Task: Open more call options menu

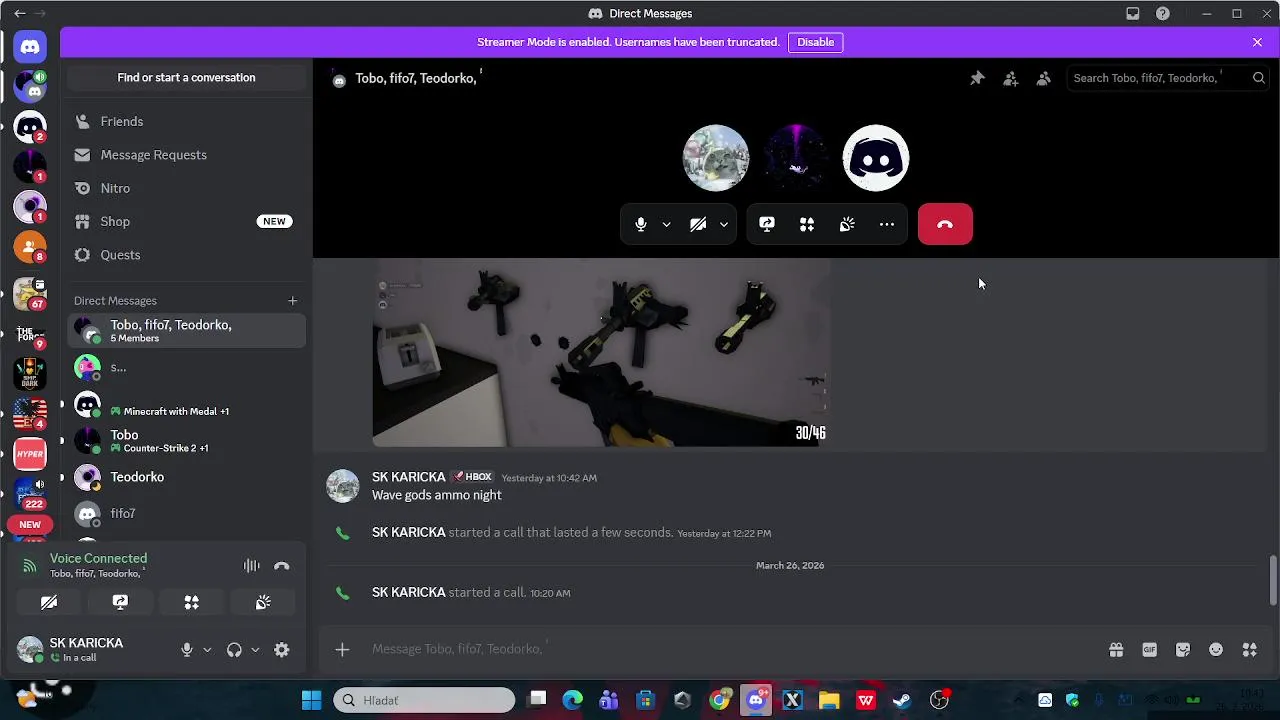Action: pos(887,224)
